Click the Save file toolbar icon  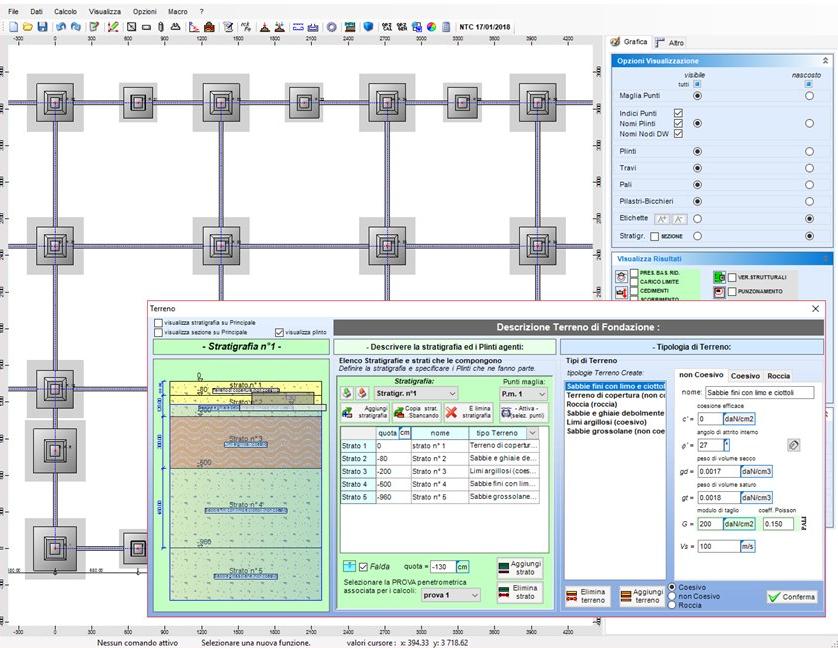(x=42, y=27)
